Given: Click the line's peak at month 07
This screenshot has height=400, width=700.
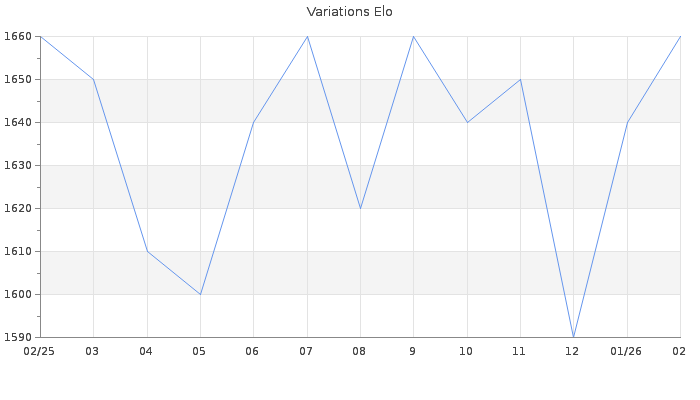Looking at the screenshot, I should click(x=307, y=36).
